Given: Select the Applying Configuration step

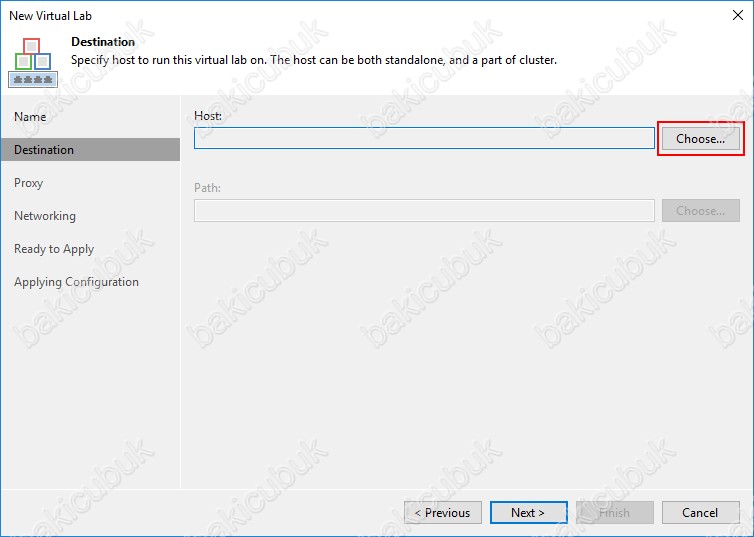Looking at the screenshot, I should [76, 282].
